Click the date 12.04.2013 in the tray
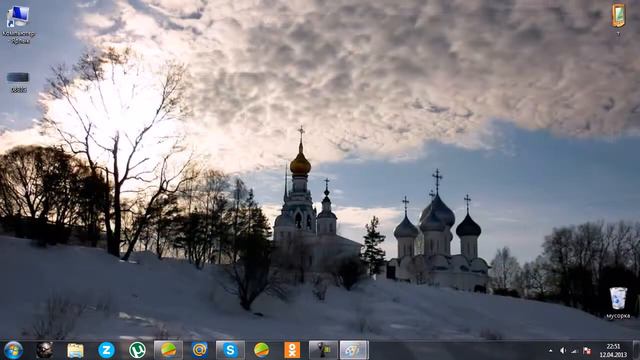640x360 pixels. (613, 355)
